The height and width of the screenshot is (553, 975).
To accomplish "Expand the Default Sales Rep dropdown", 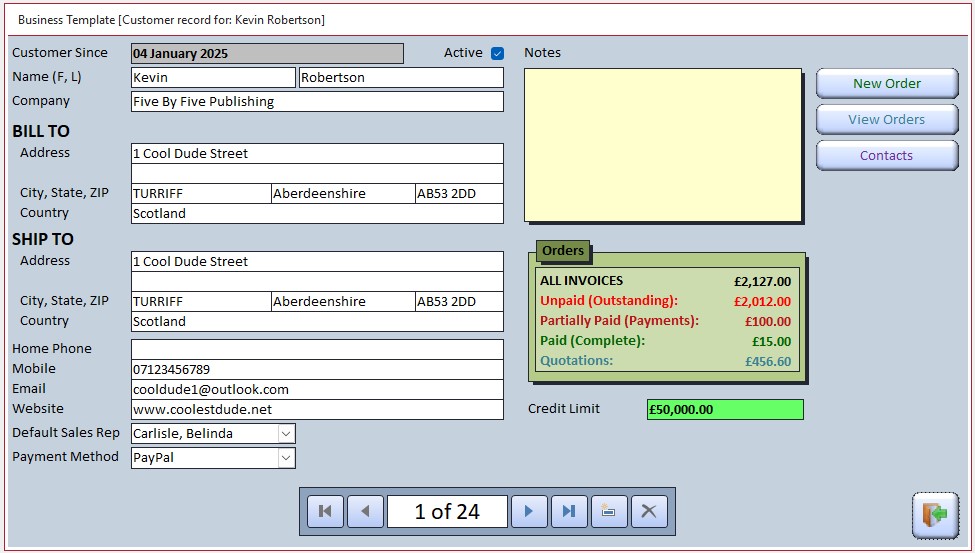I will click(x=286, y=433).
